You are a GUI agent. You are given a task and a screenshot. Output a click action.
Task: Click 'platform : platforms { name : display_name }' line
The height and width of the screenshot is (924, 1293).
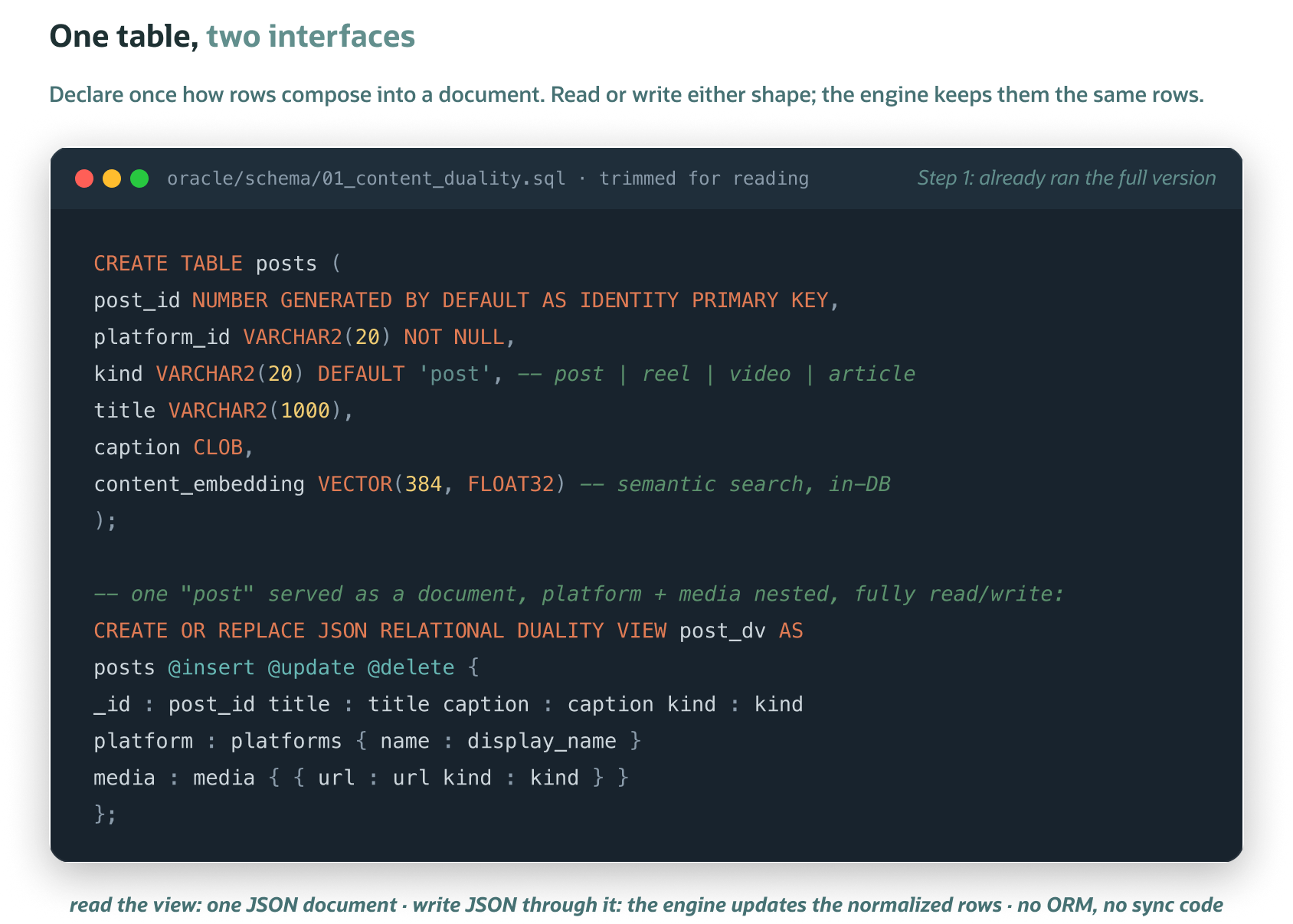click(367, 742)
